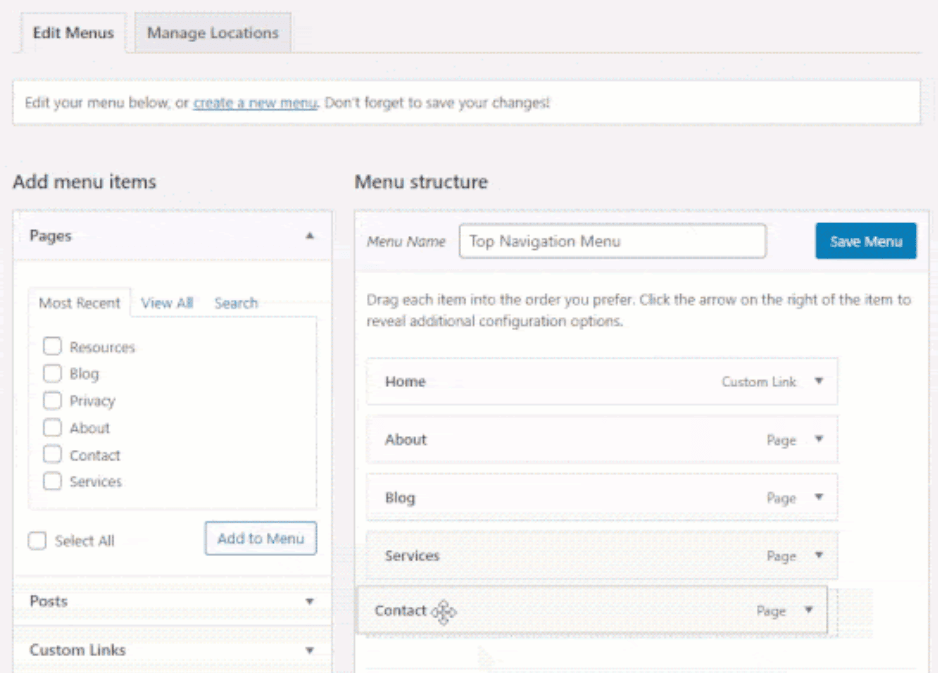This screenshot has height=673, width=938.
Task: Expand the Contact menu item options
Action: tap(808, 610)
